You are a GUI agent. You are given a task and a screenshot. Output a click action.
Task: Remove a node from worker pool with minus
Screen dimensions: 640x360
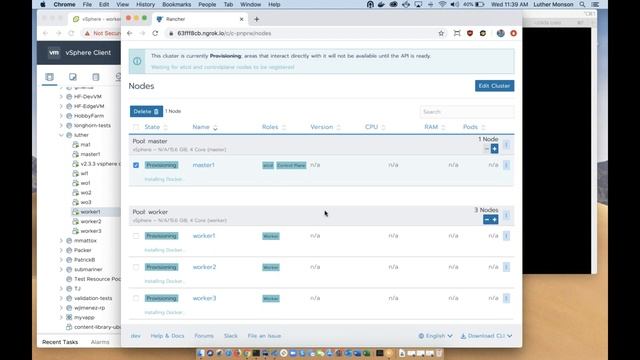487,220
